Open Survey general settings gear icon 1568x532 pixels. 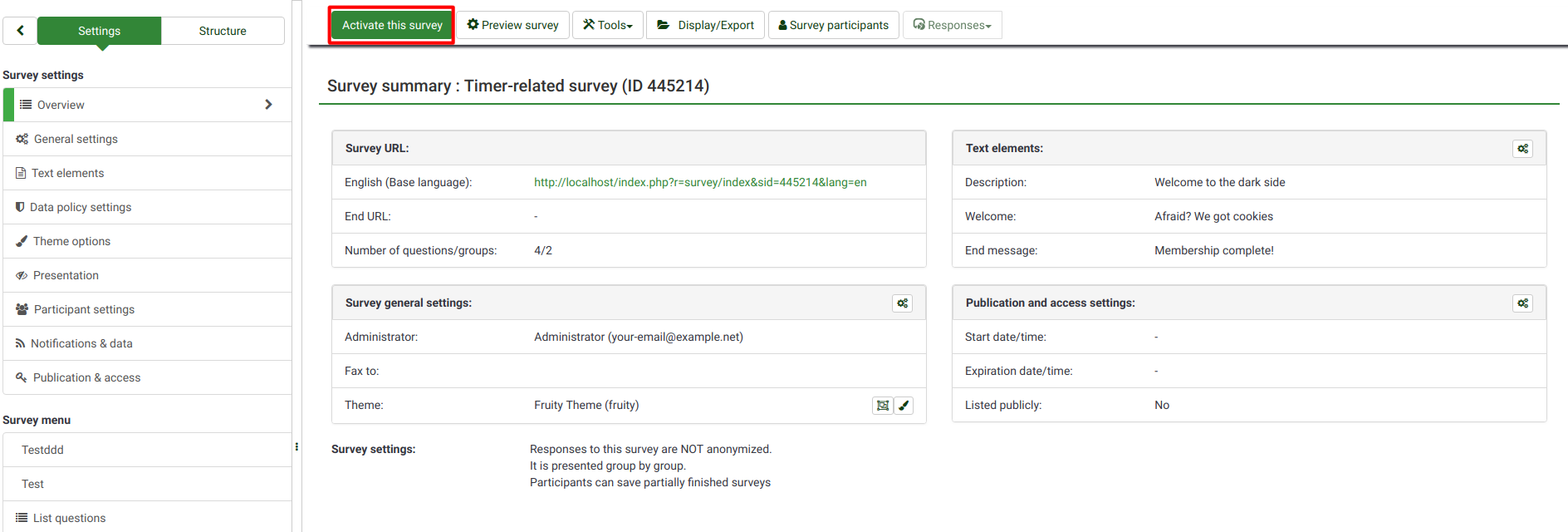point(902,303)
